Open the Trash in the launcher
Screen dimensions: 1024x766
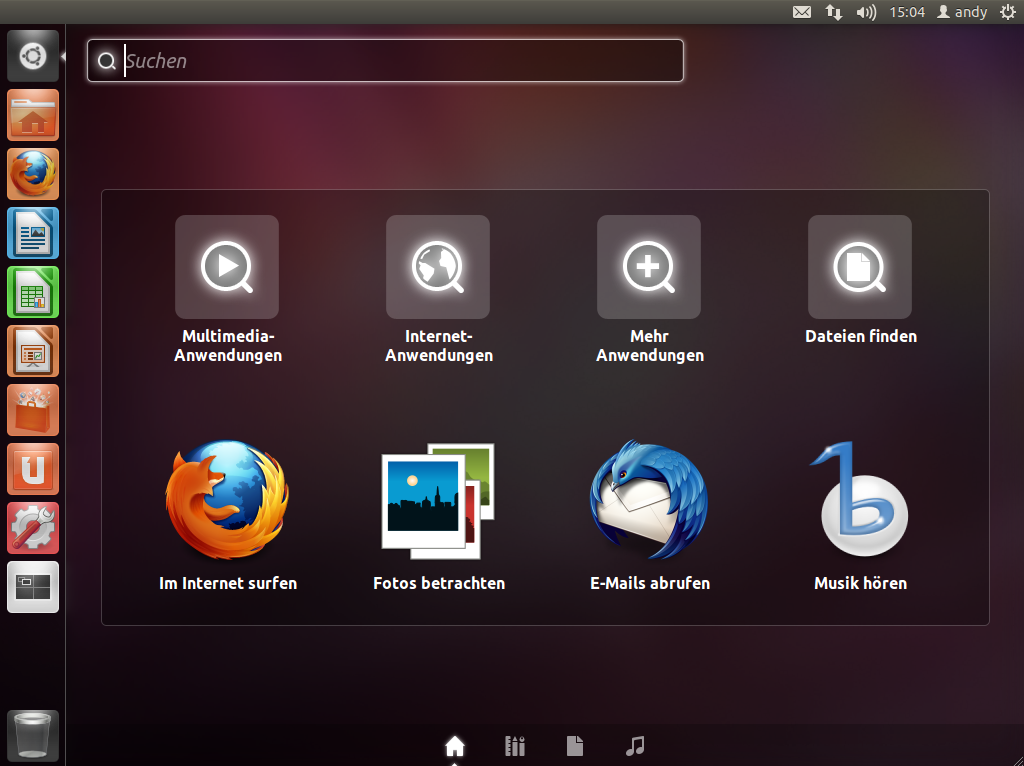33,736
